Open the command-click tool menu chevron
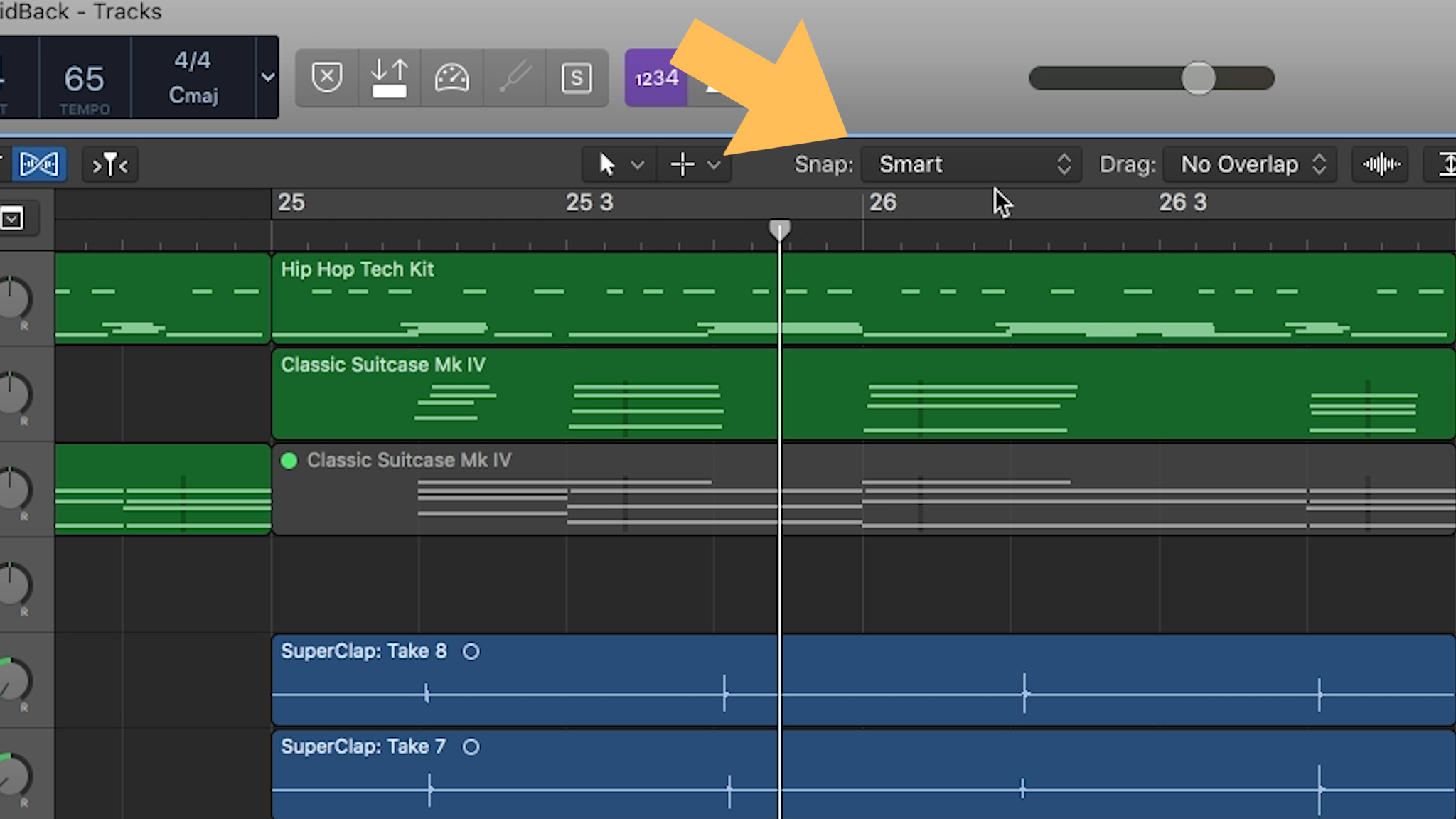 pos(714,166)
